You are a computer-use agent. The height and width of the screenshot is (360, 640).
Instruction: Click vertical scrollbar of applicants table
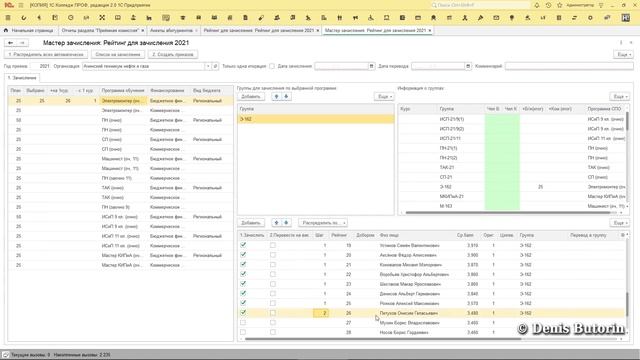(627, 304)
